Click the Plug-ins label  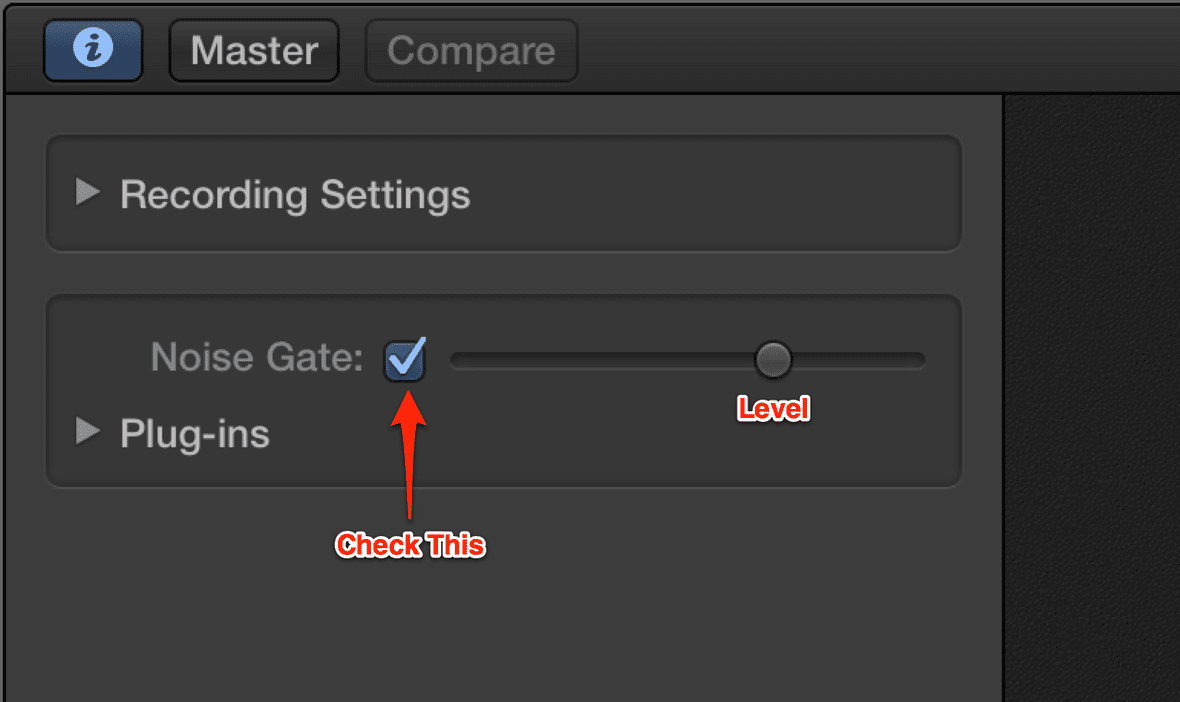click(195, 432)
